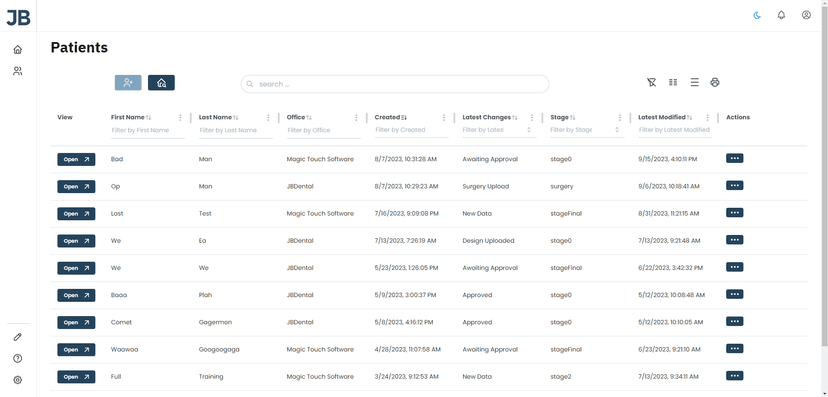Viewport: 828px width, 397px height.
Task: Open the column chooser icon
Action: pyautogui.click(x=673, y=82)
